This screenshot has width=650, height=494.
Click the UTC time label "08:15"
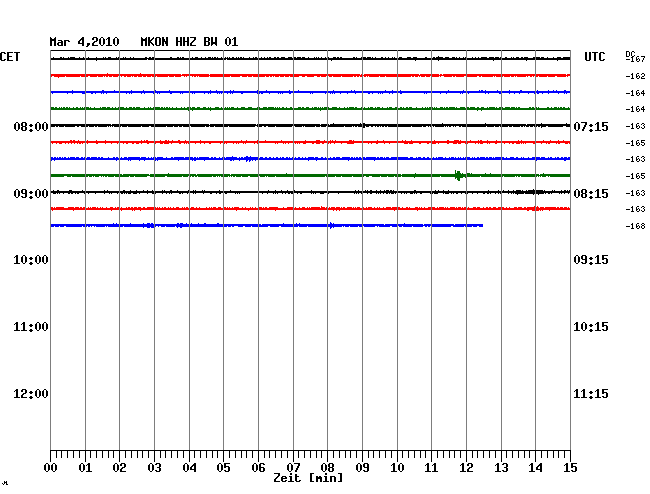(x=591, y=194)
